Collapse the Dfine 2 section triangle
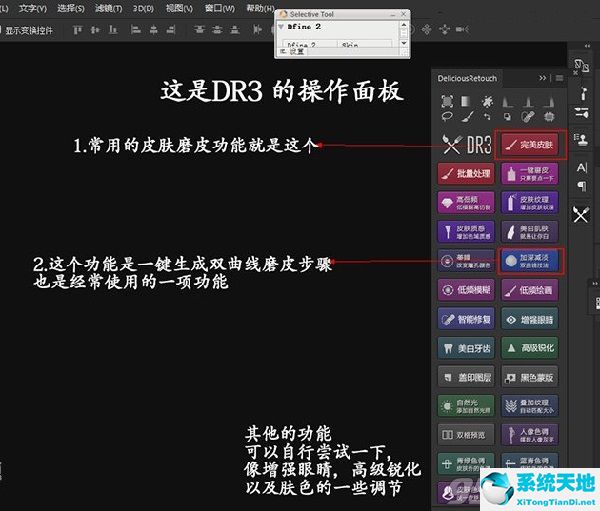This screenshot has width=600, height=511. 281,27
